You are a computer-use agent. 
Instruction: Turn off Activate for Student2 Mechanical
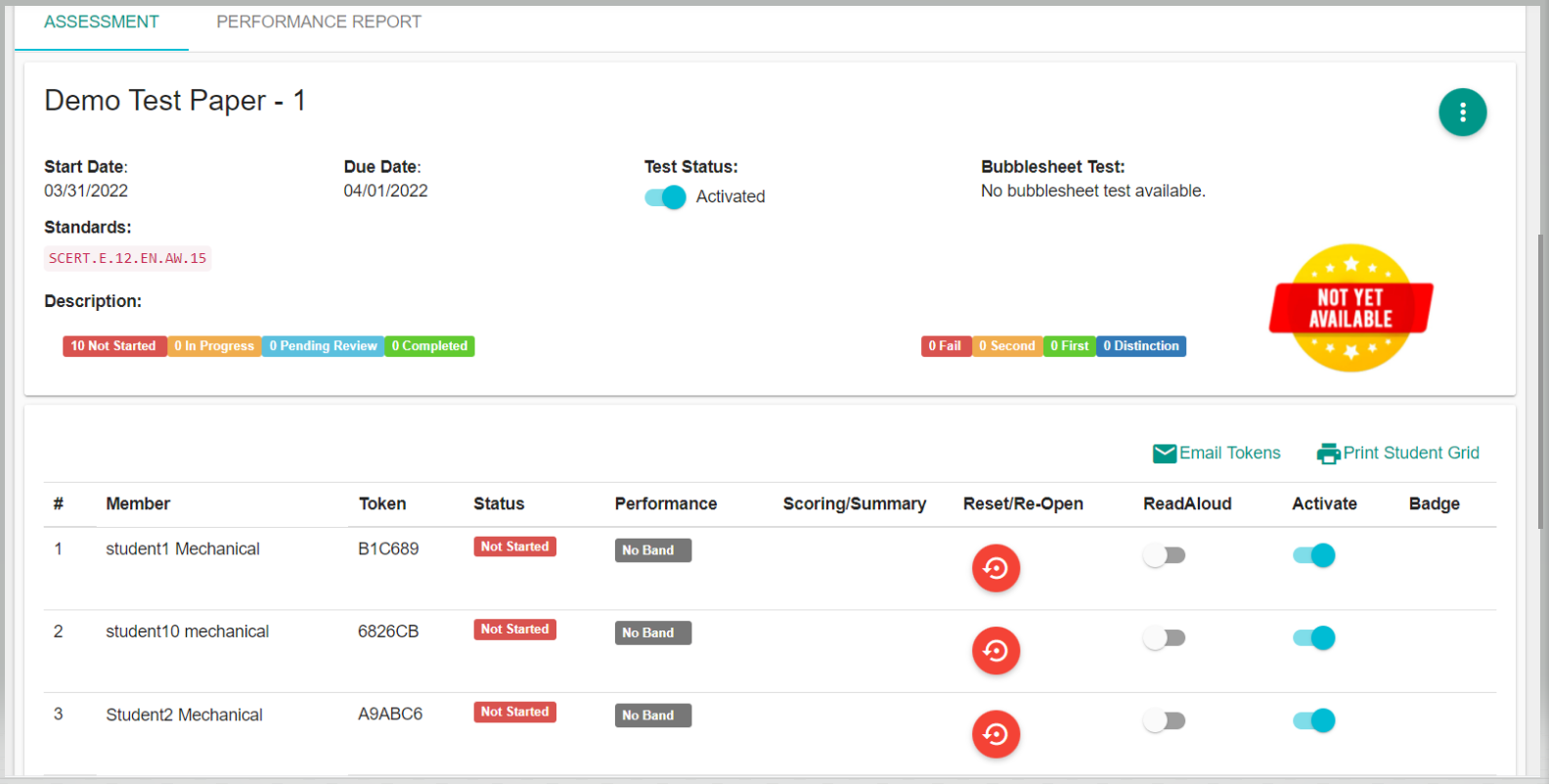coord(1313,721)
